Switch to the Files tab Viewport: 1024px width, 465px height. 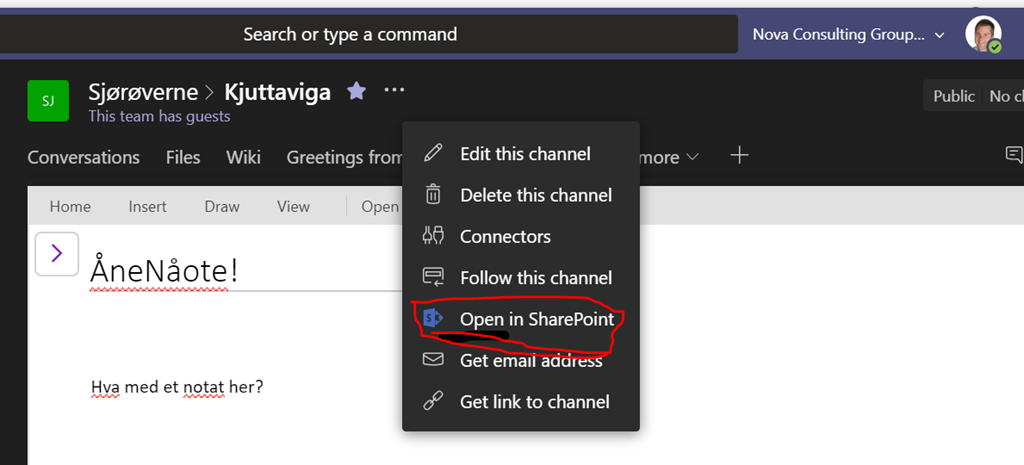point(183,157)
